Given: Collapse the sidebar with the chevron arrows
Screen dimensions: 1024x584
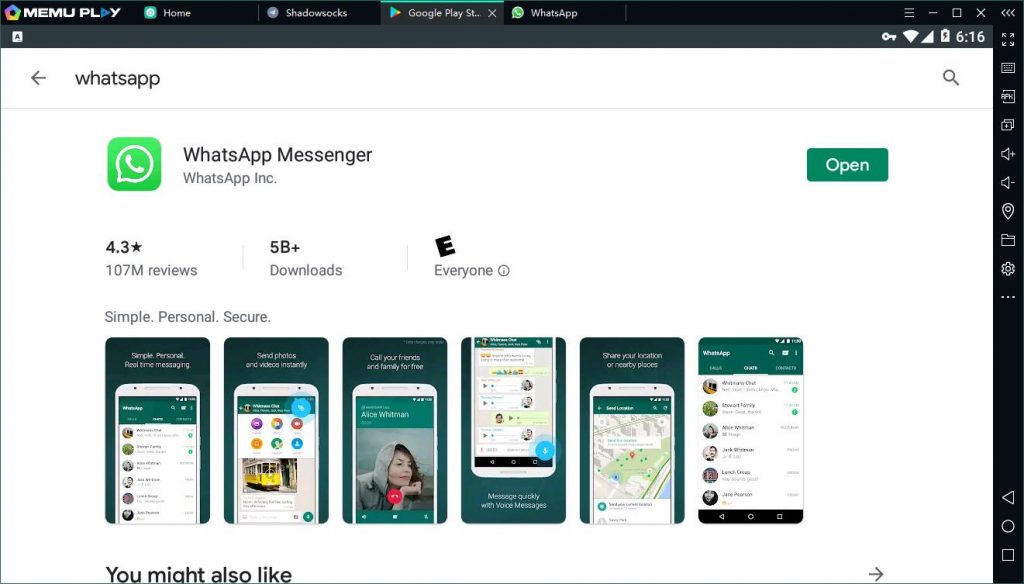Looking at the screenshot, I should click(x=1007, y=13).
